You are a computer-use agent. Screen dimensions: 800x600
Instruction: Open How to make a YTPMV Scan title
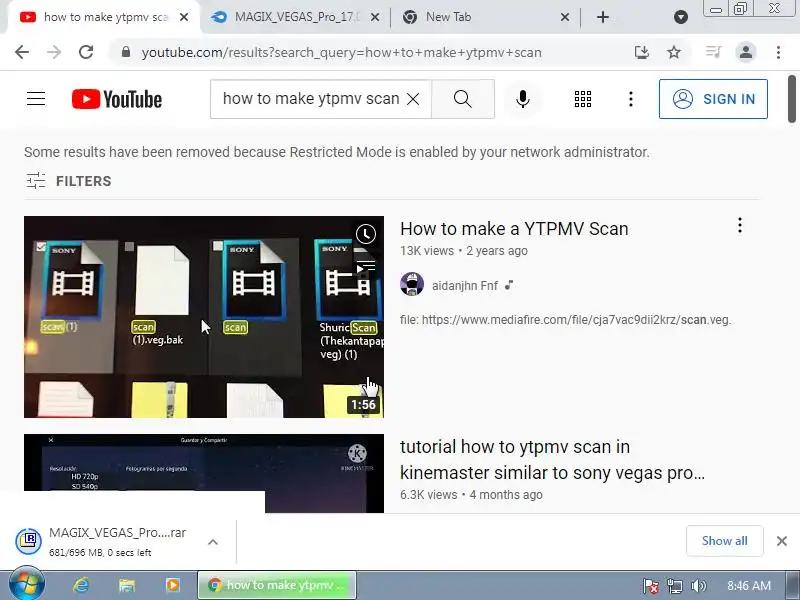(514, 229)
